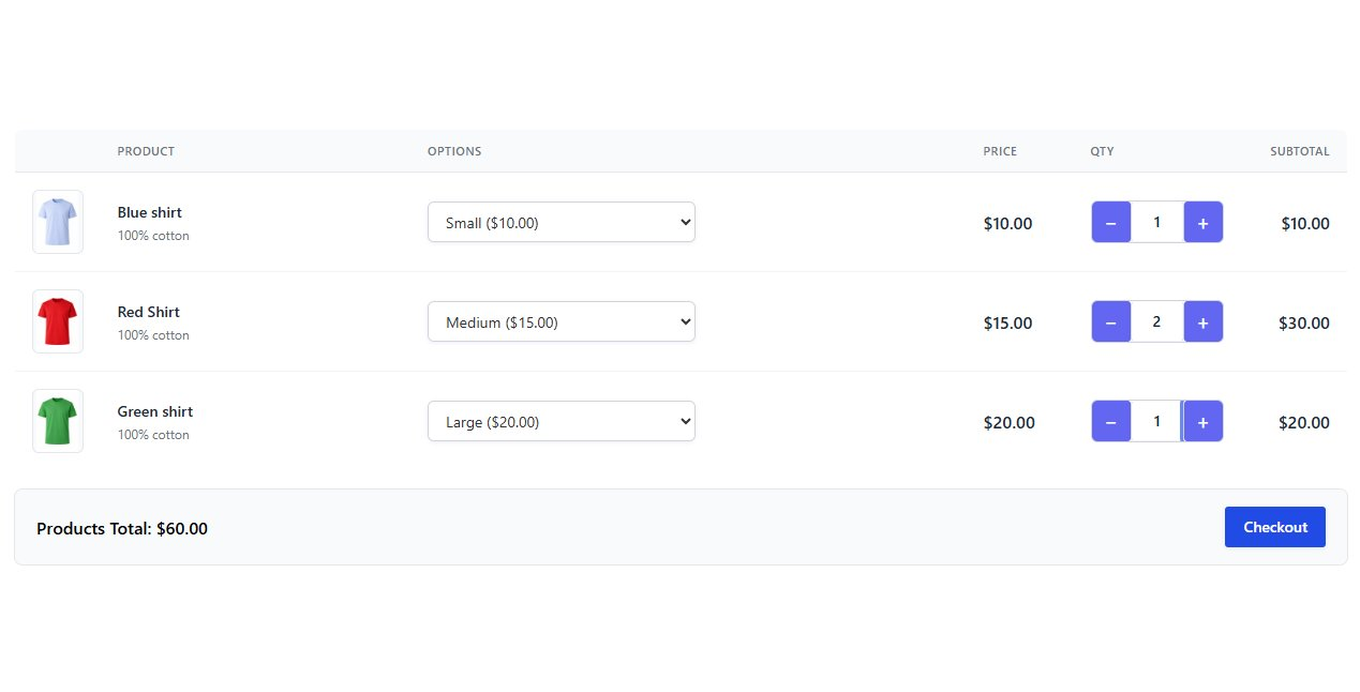Select the Green shirt quantity input field
This screenshot has height=692, width=1360.
[x=1157, y=422]
